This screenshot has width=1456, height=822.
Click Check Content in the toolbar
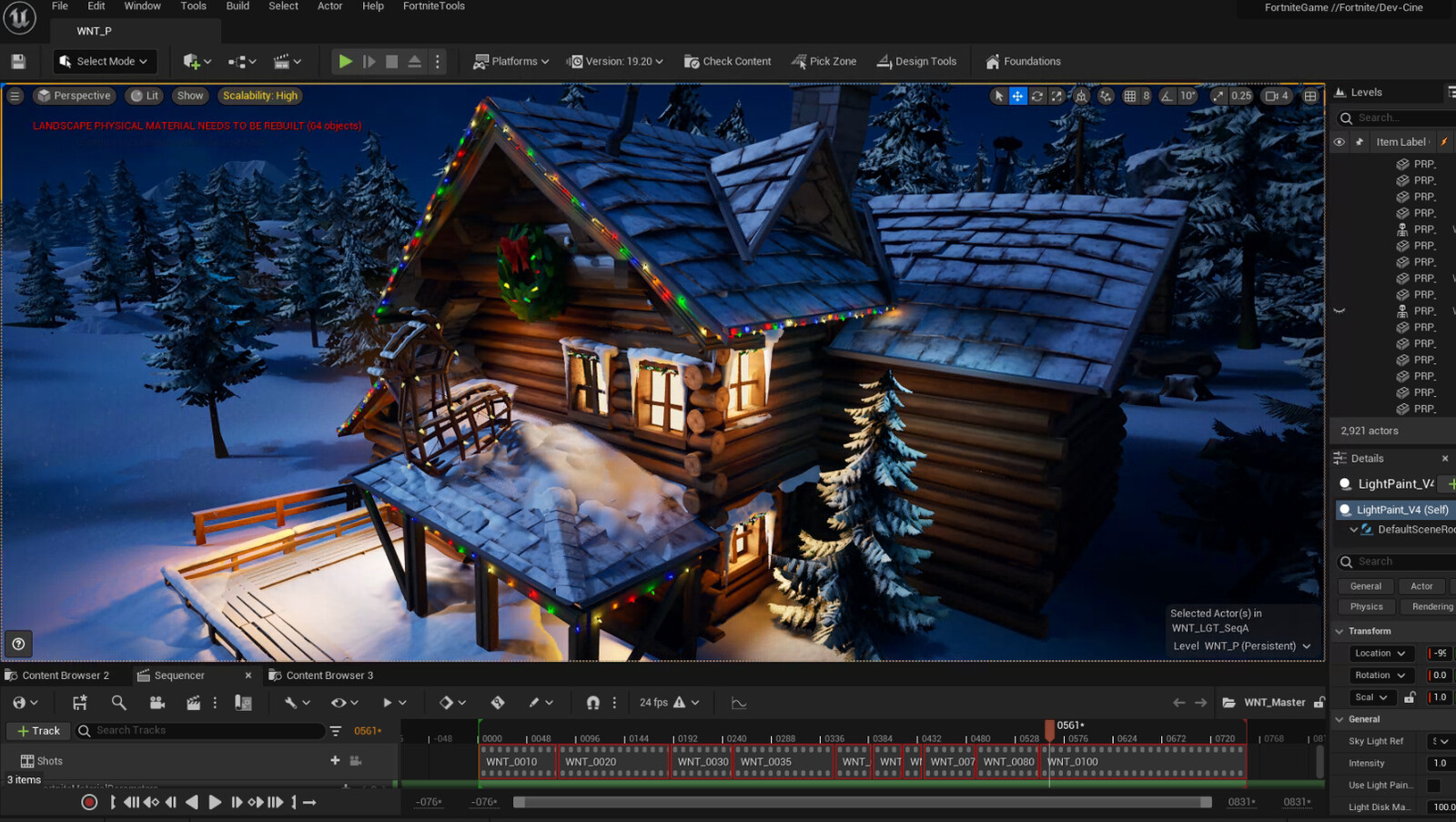tap(728, 61)
